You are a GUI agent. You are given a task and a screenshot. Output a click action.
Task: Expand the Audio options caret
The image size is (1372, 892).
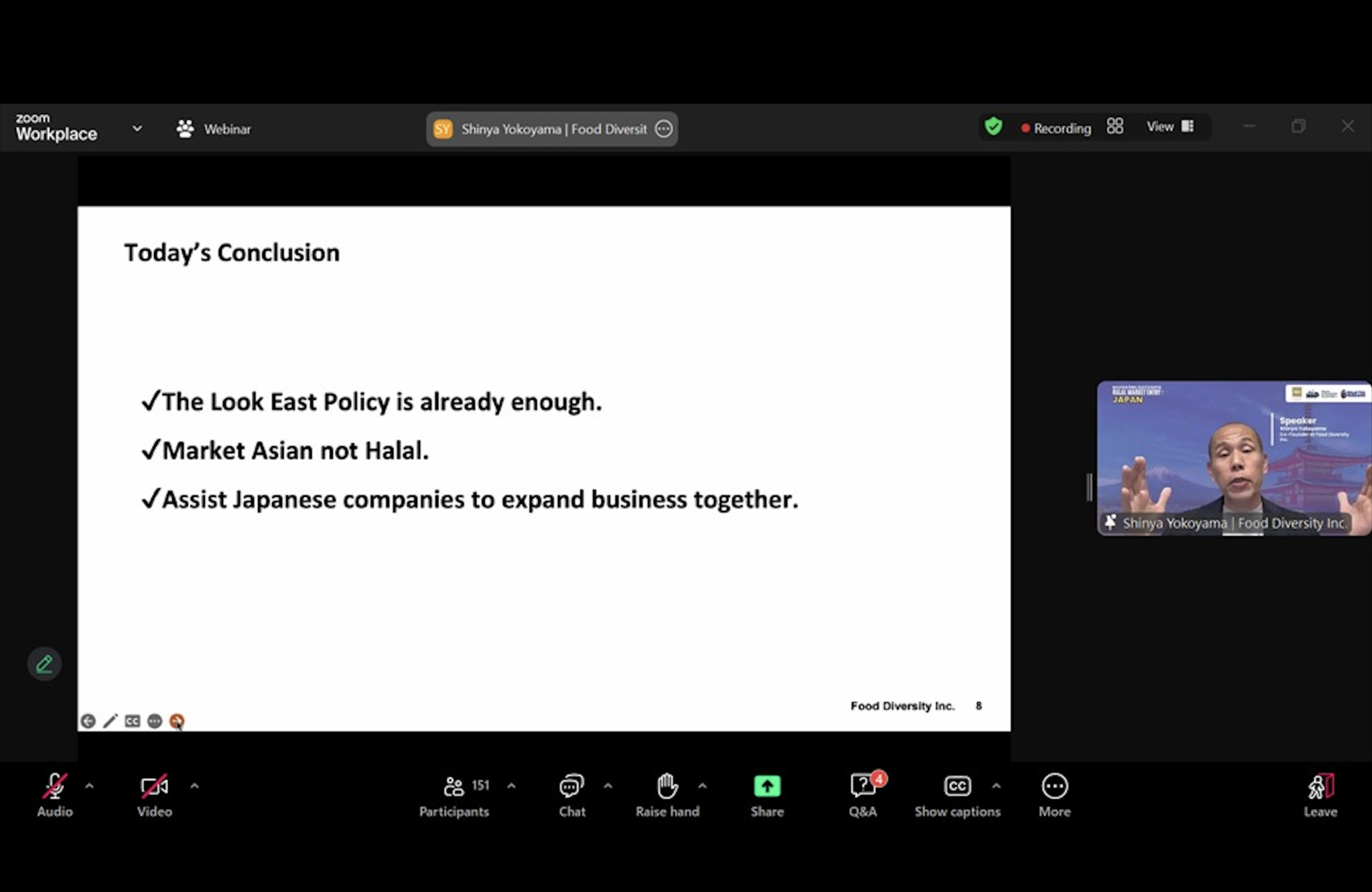(89, 786)
